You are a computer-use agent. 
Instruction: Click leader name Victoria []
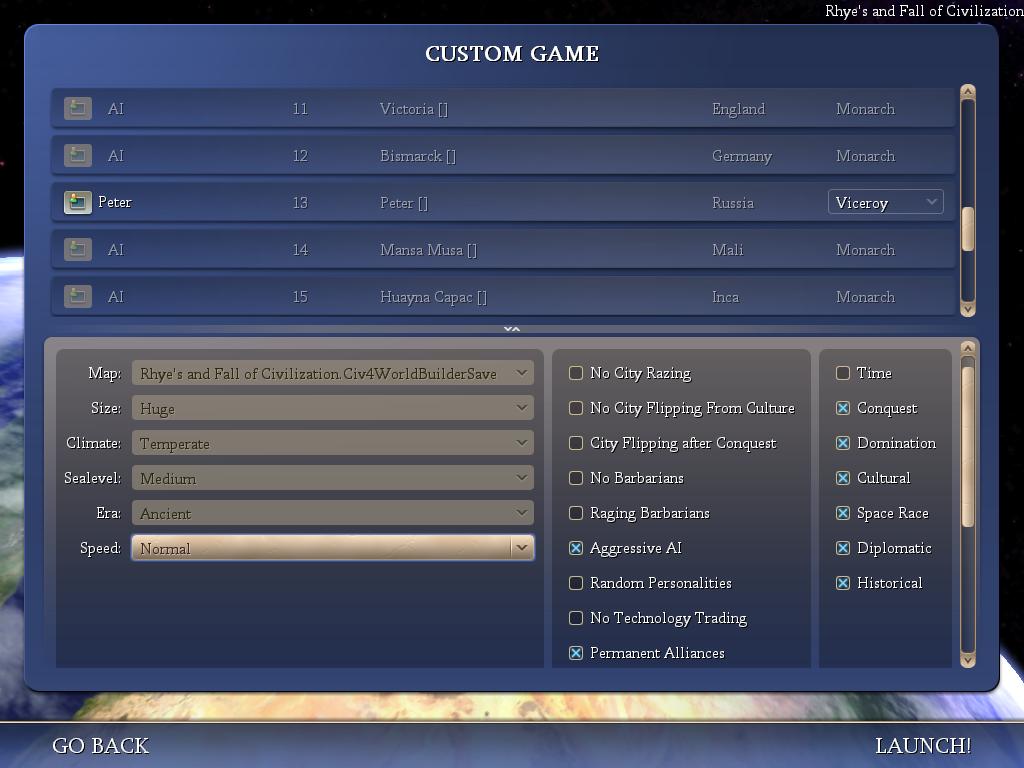(x=414, y=109)
